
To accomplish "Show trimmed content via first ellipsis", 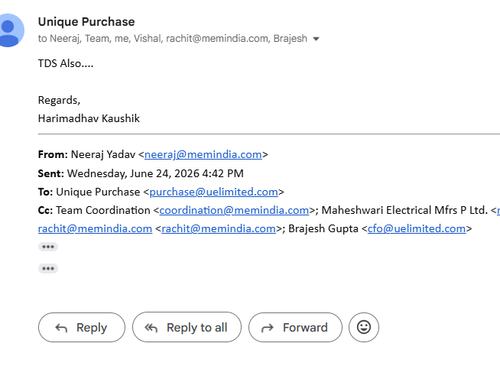I will pos(48,247).
